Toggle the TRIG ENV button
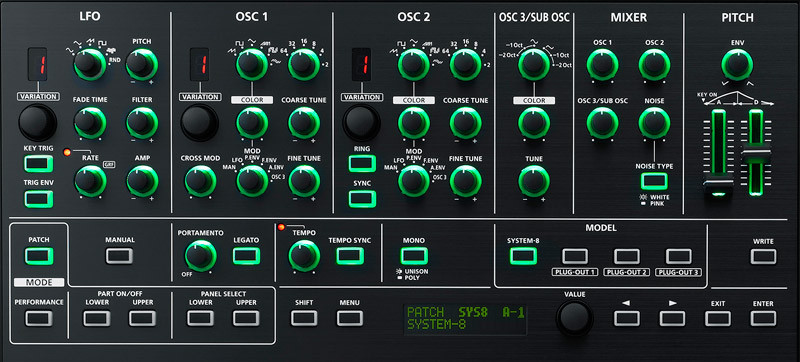 [38, 198]
